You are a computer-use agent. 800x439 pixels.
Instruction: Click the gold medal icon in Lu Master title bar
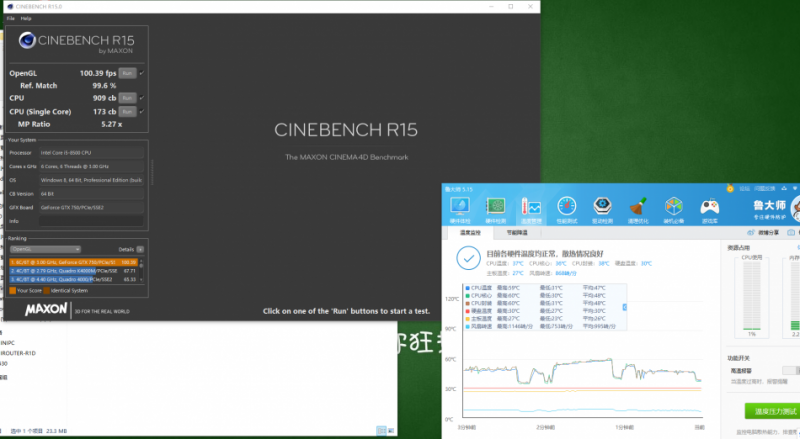pyautogui.click(x=730, y=188)
